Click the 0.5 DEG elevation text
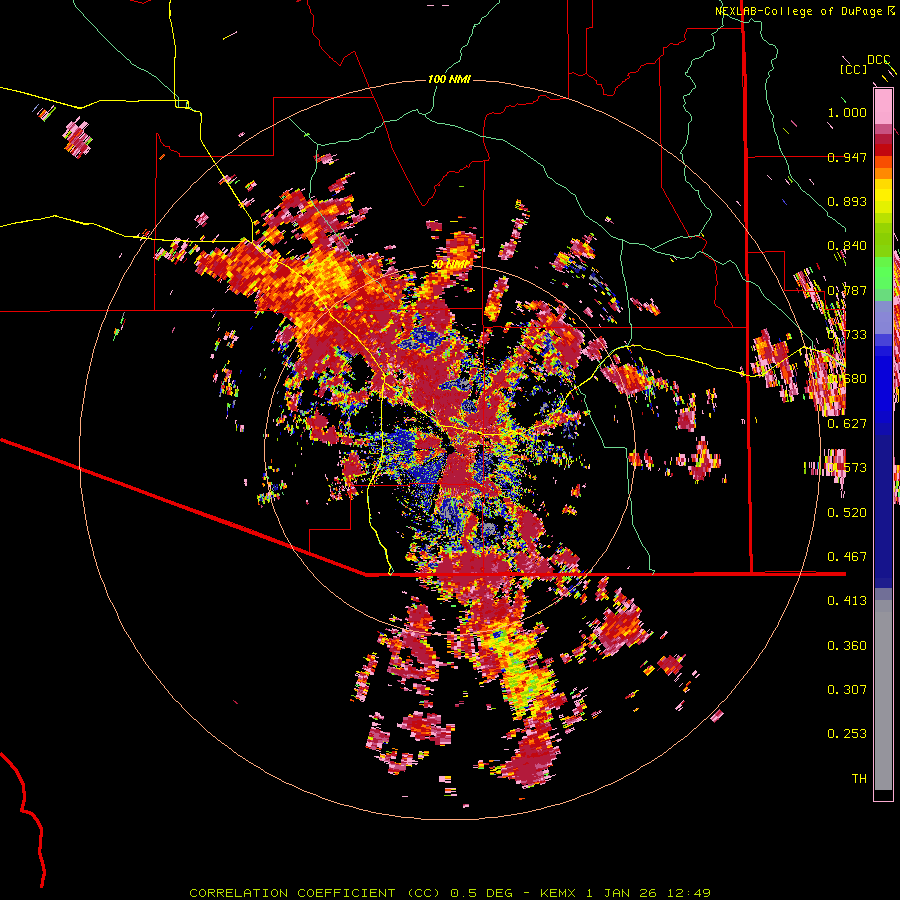The height and width of the screenshot is (900, 900). tap(482, 893)
